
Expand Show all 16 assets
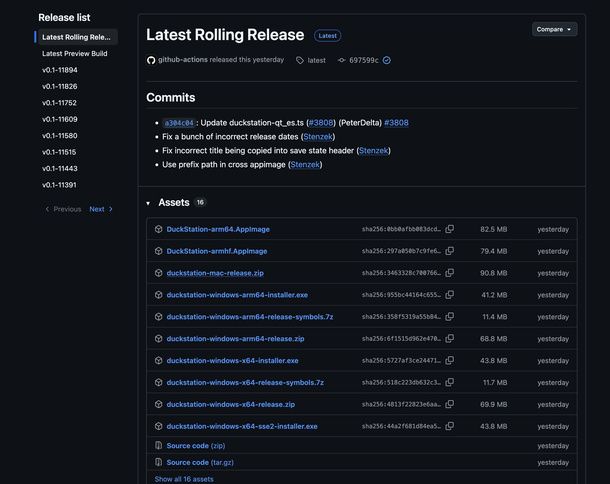[184, 479]
